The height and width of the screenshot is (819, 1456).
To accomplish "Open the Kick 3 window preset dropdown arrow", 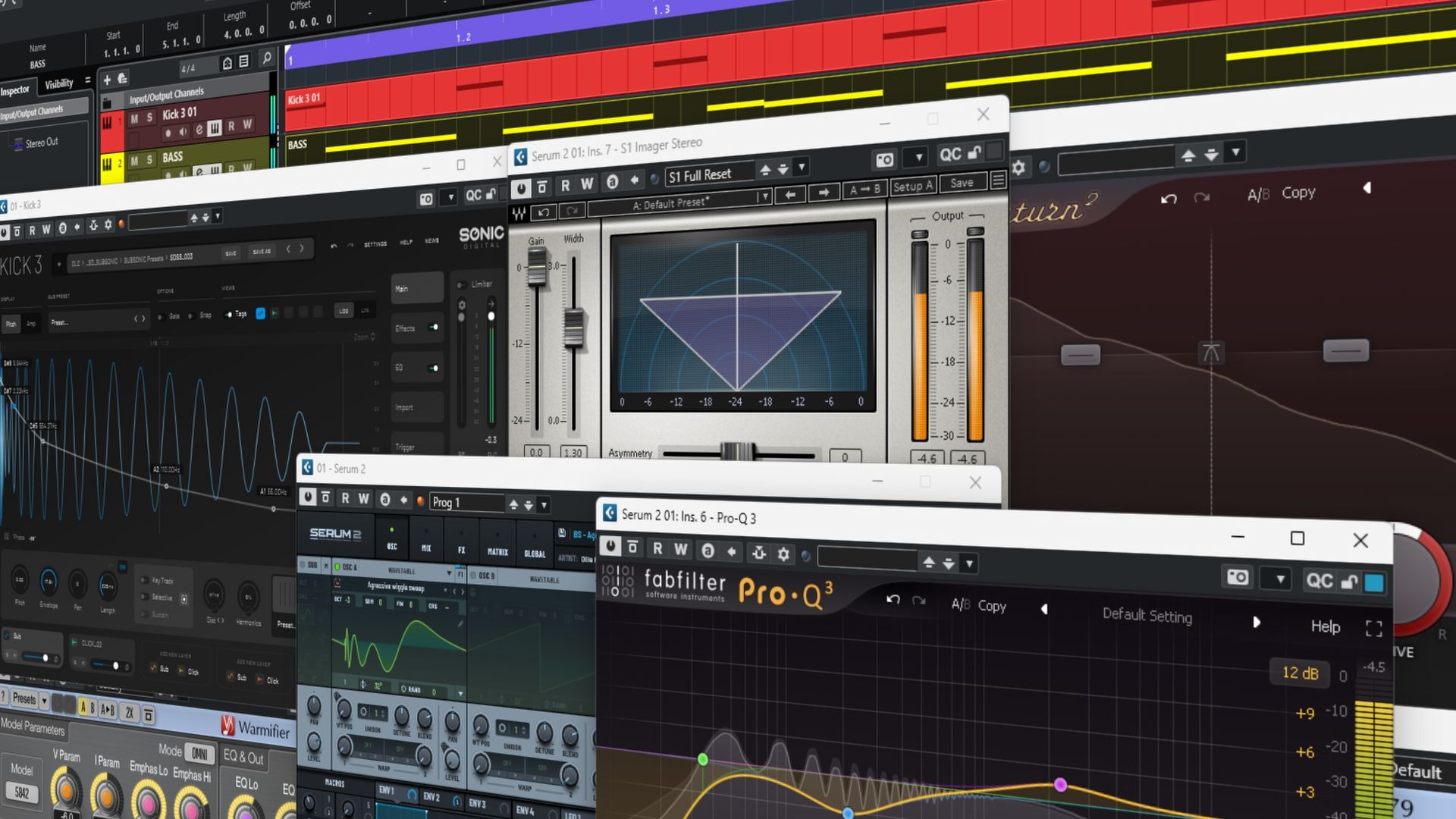I will coord(218,216).
